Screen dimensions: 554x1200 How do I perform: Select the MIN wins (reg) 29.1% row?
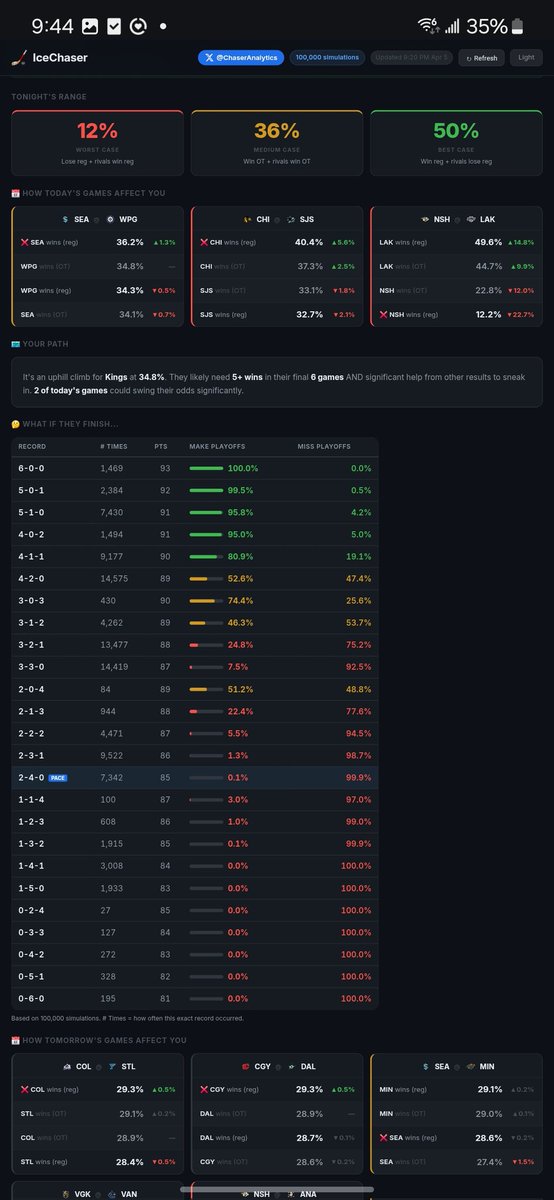pyautogui.click(x=457, y=1090)
